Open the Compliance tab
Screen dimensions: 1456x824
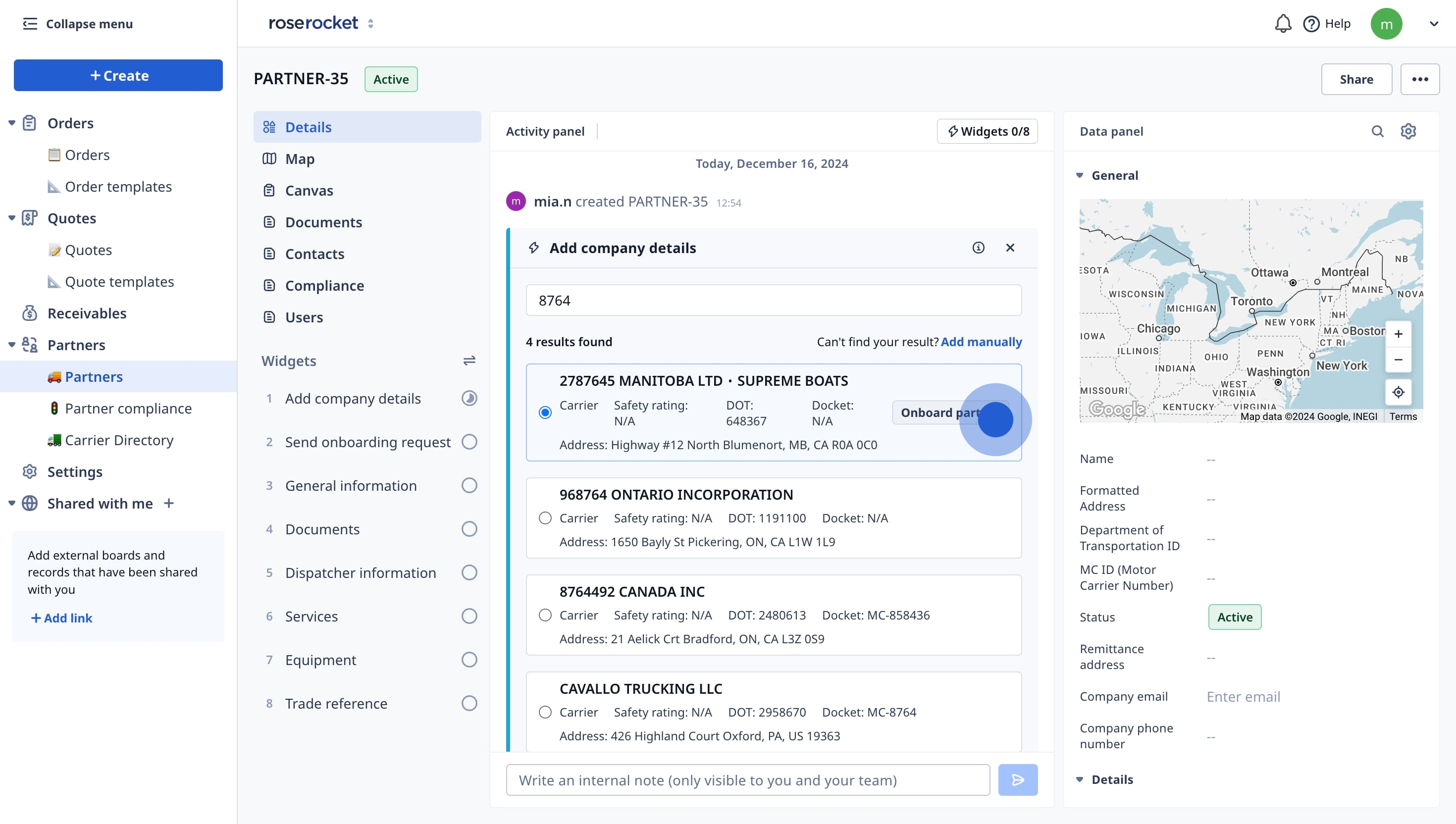pos(324,286)
